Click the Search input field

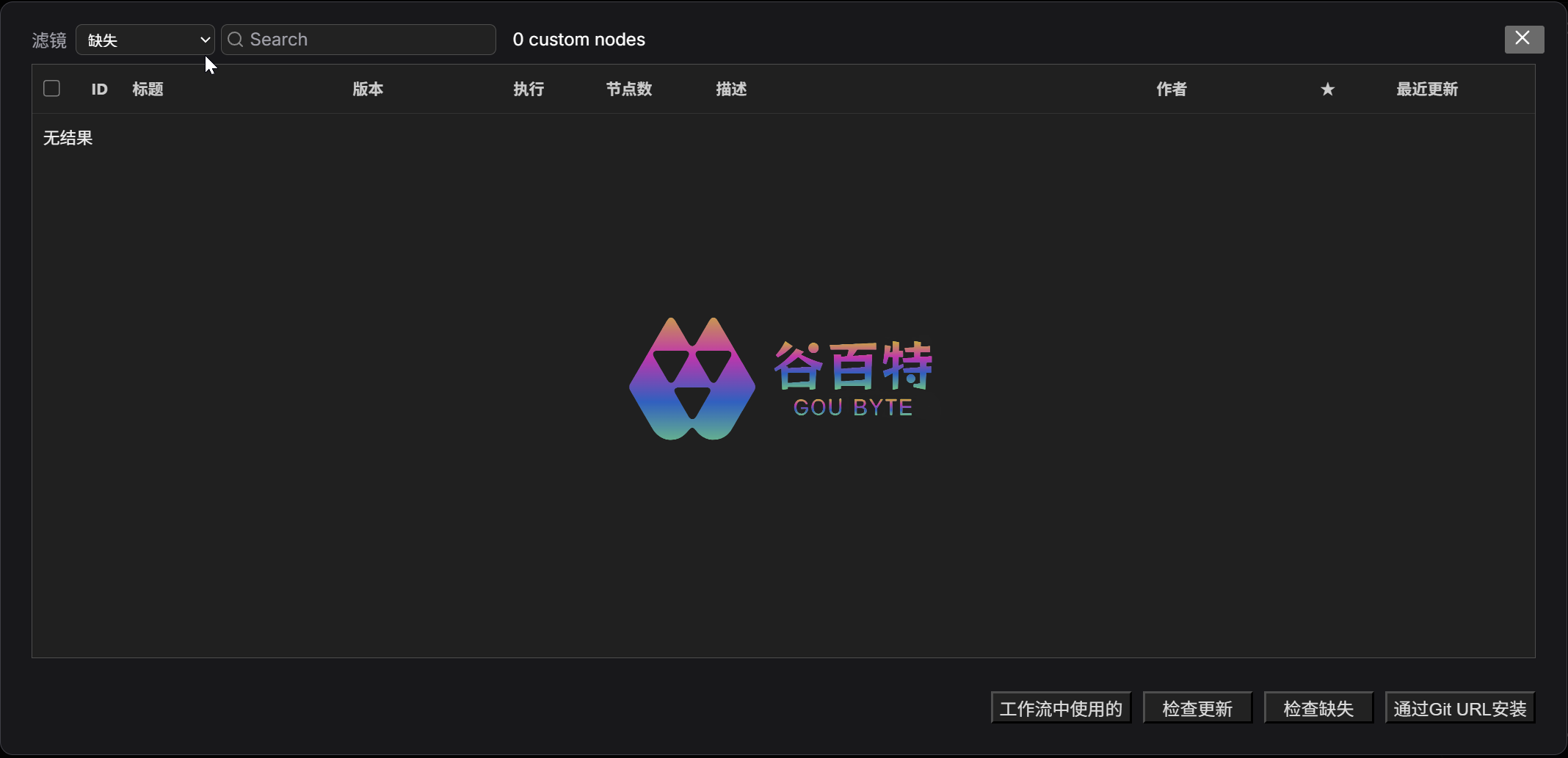(367, 40)
